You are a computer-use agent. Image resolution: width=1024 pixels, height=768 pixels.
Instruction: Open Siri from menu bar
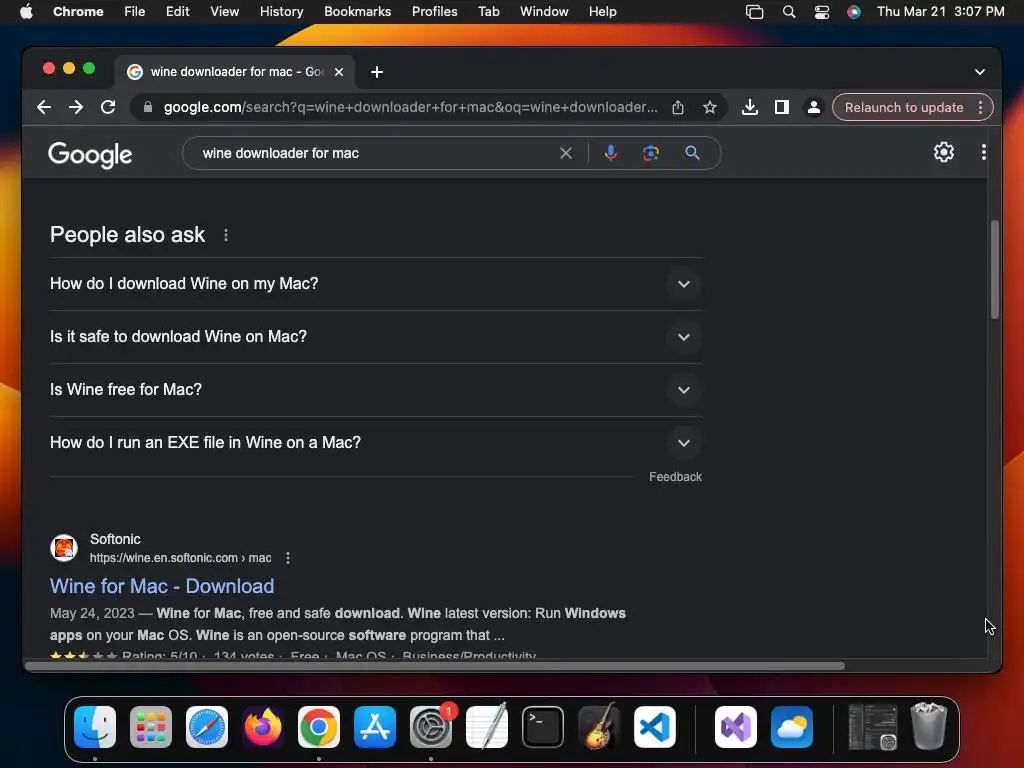click(854, 12)
